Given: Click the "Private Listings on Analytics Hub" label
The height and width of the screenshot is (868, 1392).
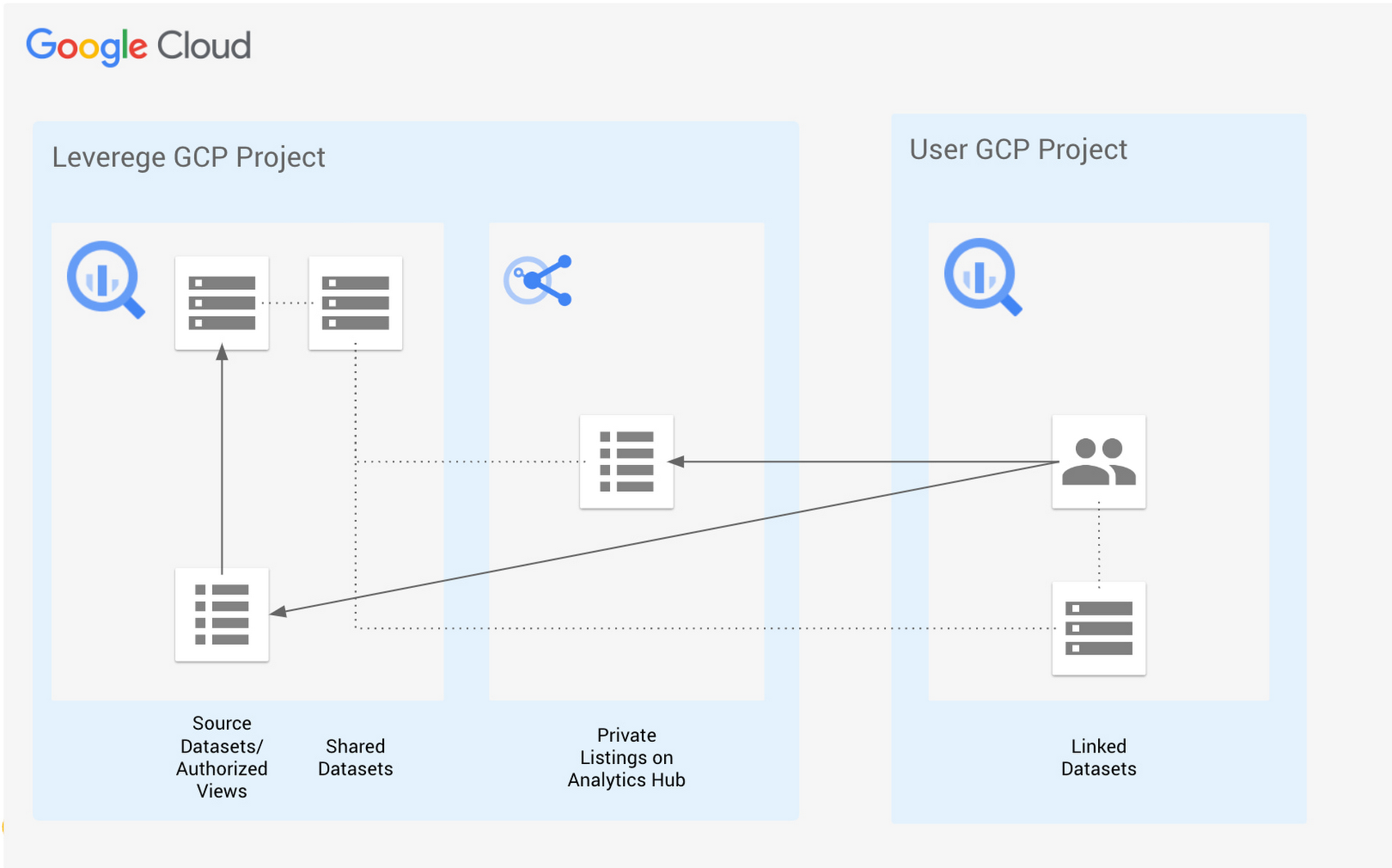Looking at the screenshot, I should (626, 757).
